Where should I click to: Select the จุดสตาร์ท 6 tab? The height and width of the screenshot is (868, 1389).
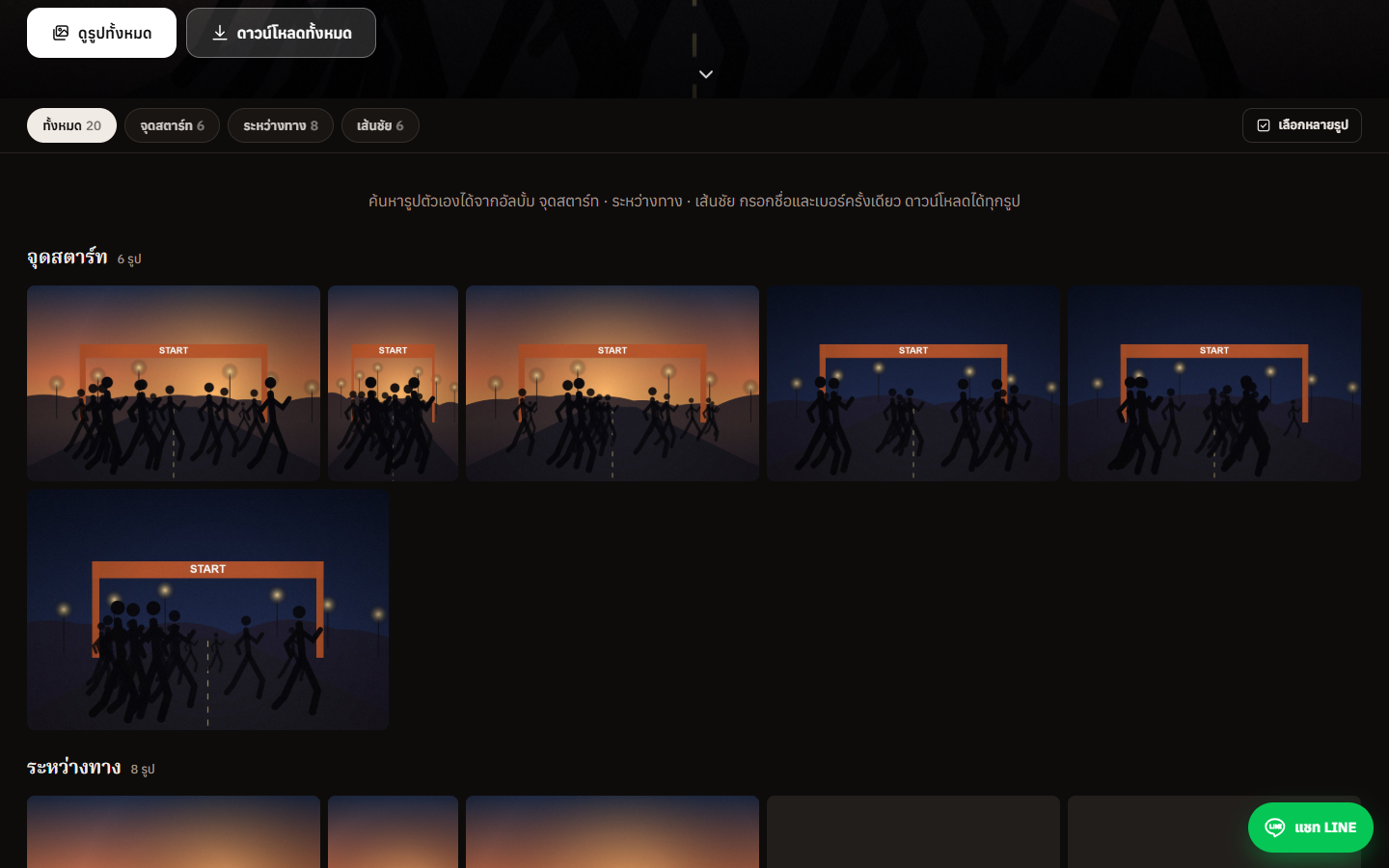(172, 125)
